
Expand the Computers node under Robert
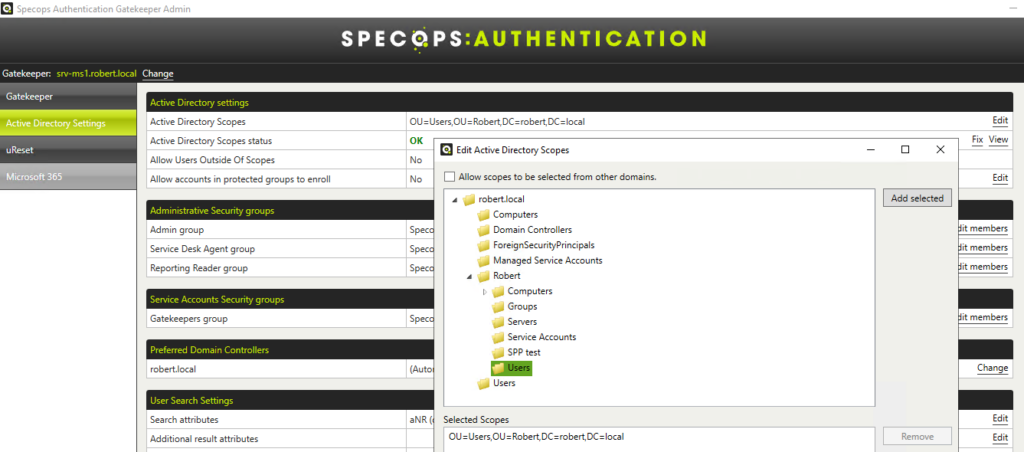click(x=484, y=291)
